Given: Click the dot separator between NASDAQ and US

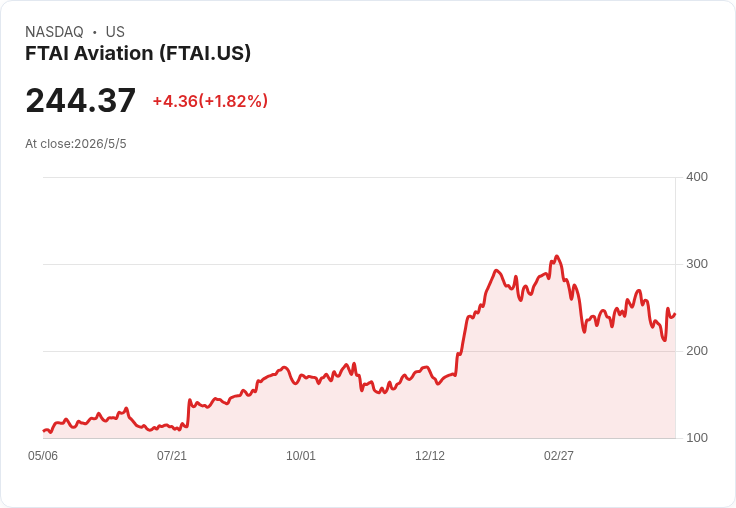Looking at the screenshot, I should click(x=95, y=32).
